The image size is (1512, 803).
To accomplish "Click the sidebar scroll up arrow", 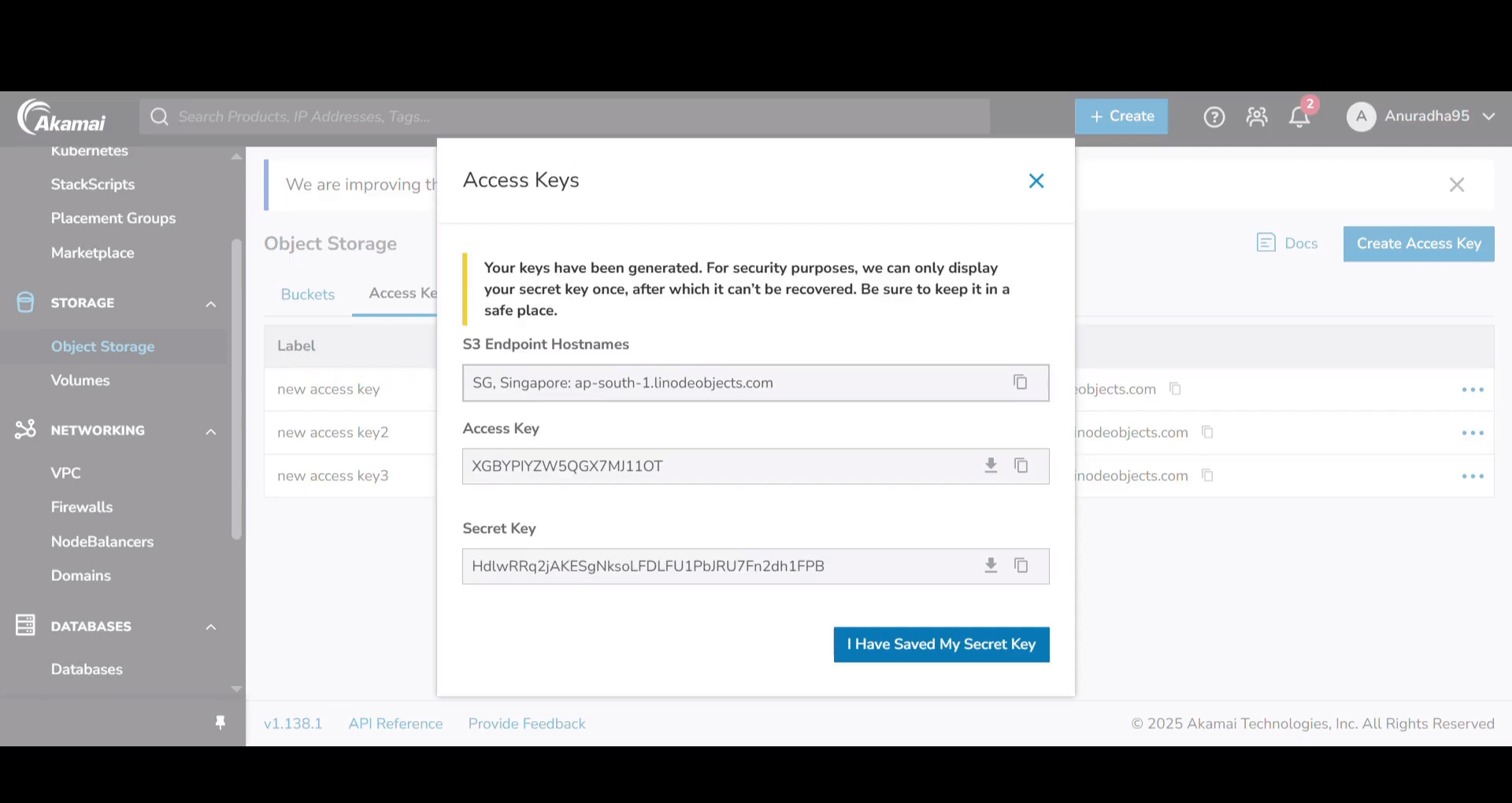I will tap(236, 157).
